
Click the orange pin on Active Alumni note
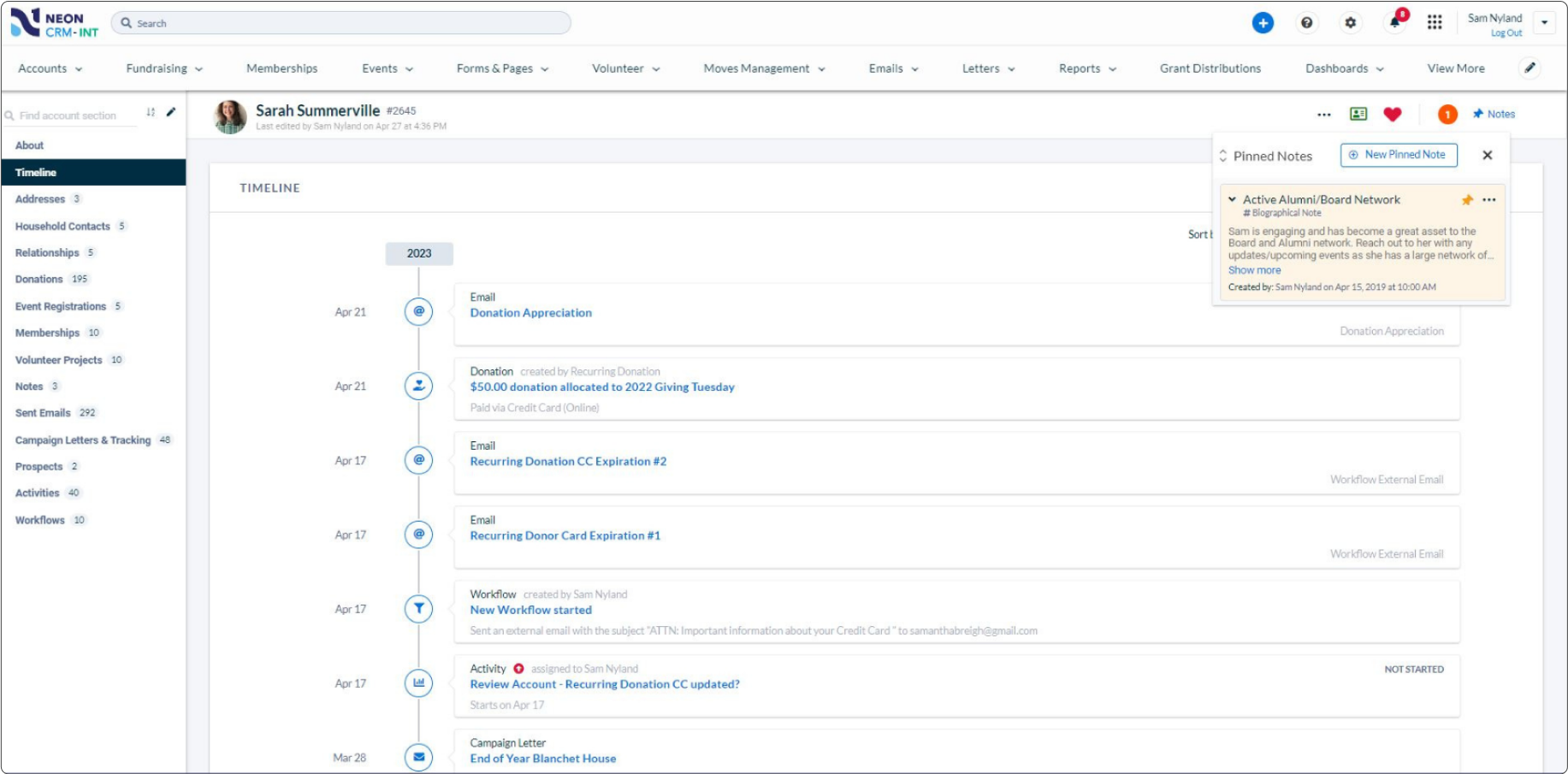[1467, 200]
